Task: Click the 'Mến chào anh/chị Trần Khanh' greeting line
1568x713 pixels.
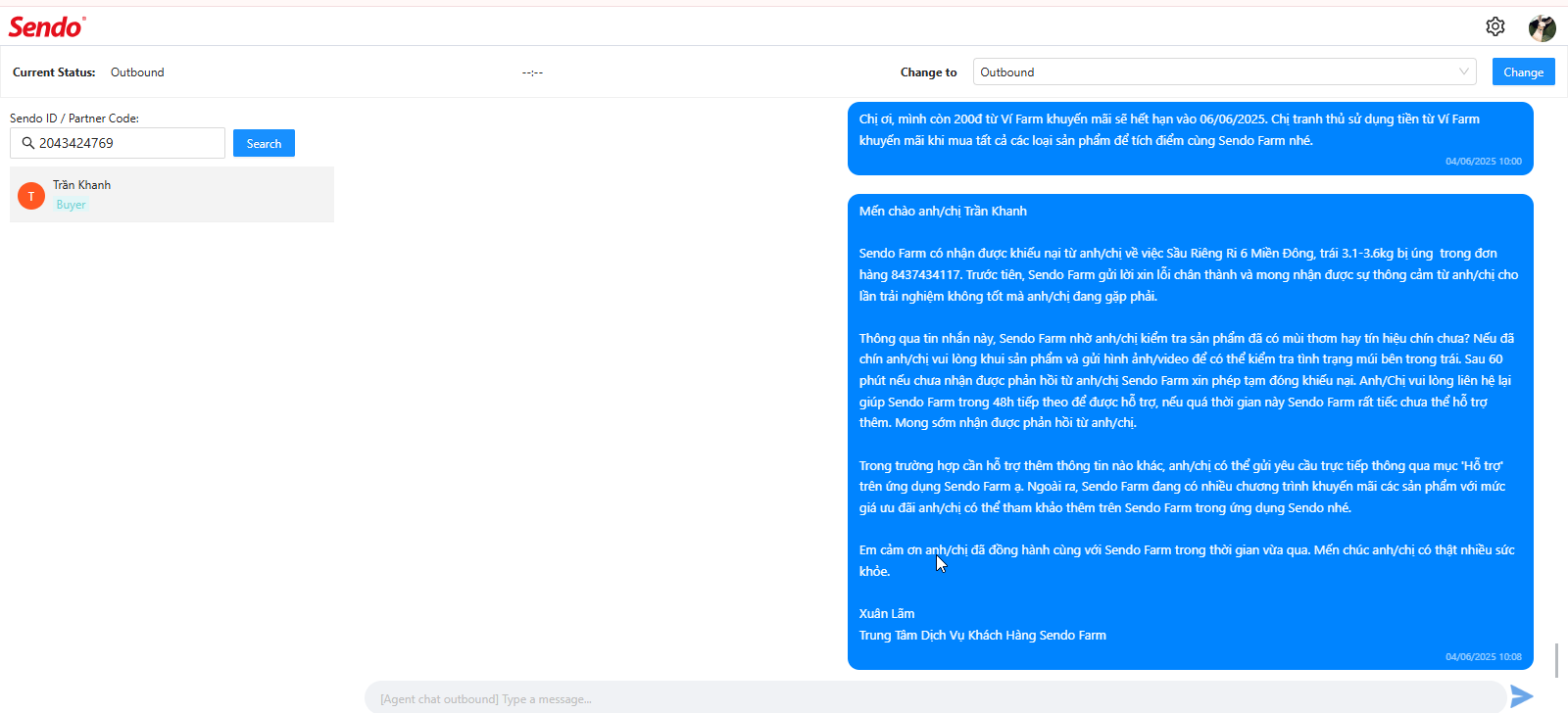Action: point(943,211)
